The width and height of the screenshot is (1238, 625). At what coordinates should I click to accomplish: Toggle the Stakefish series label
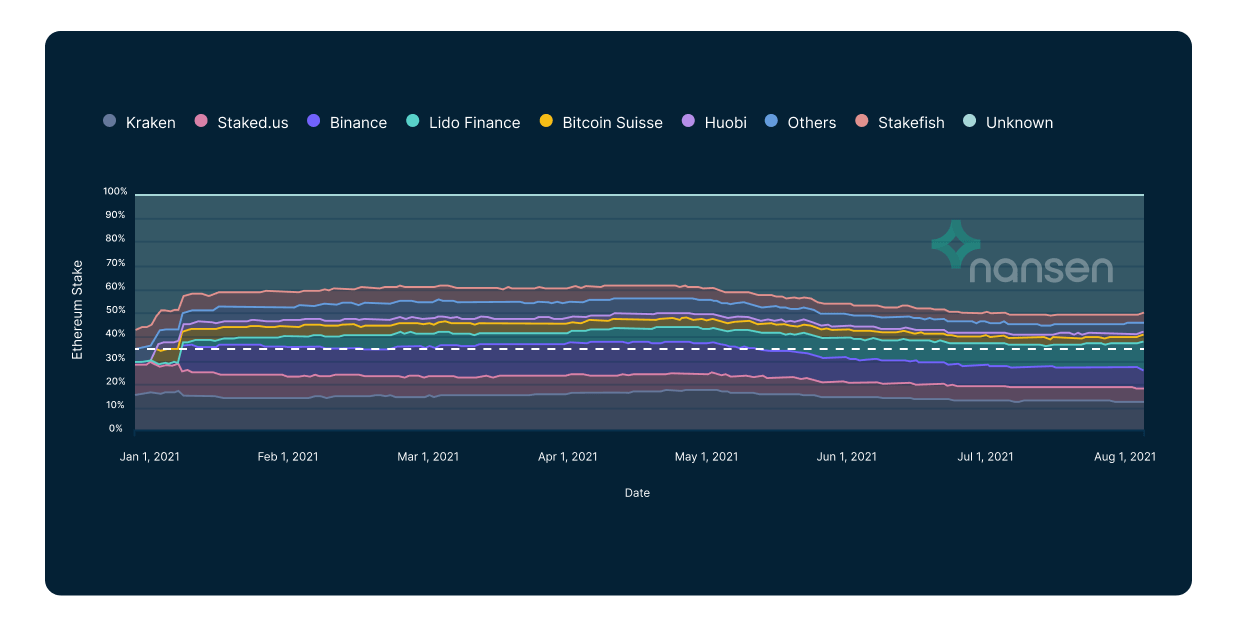[x=911, y=123]
